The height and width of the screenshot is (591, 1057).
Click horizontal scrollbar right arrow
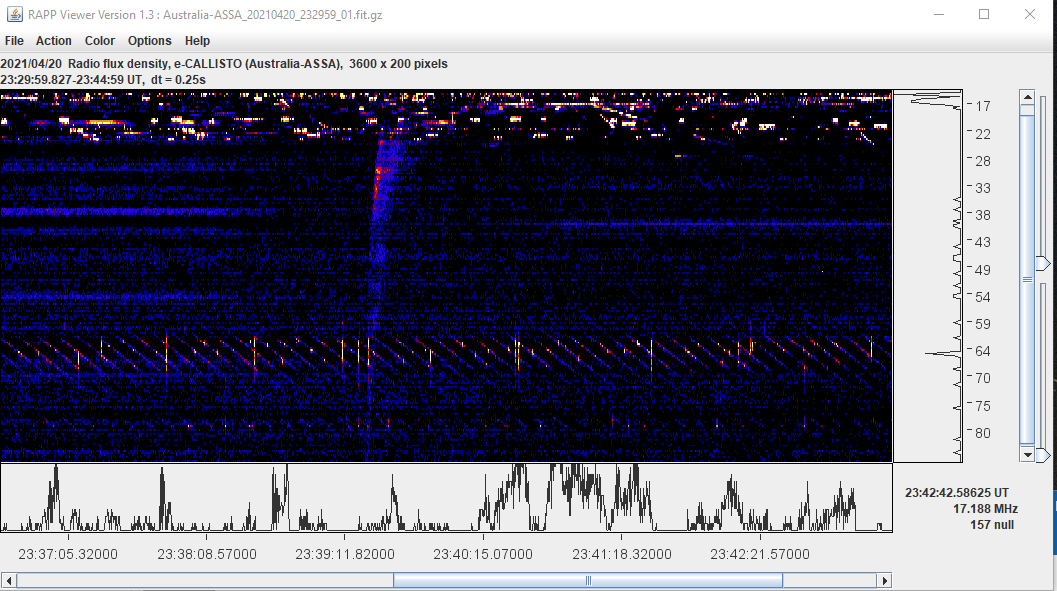pyautogui.click(x=883, y=580)
